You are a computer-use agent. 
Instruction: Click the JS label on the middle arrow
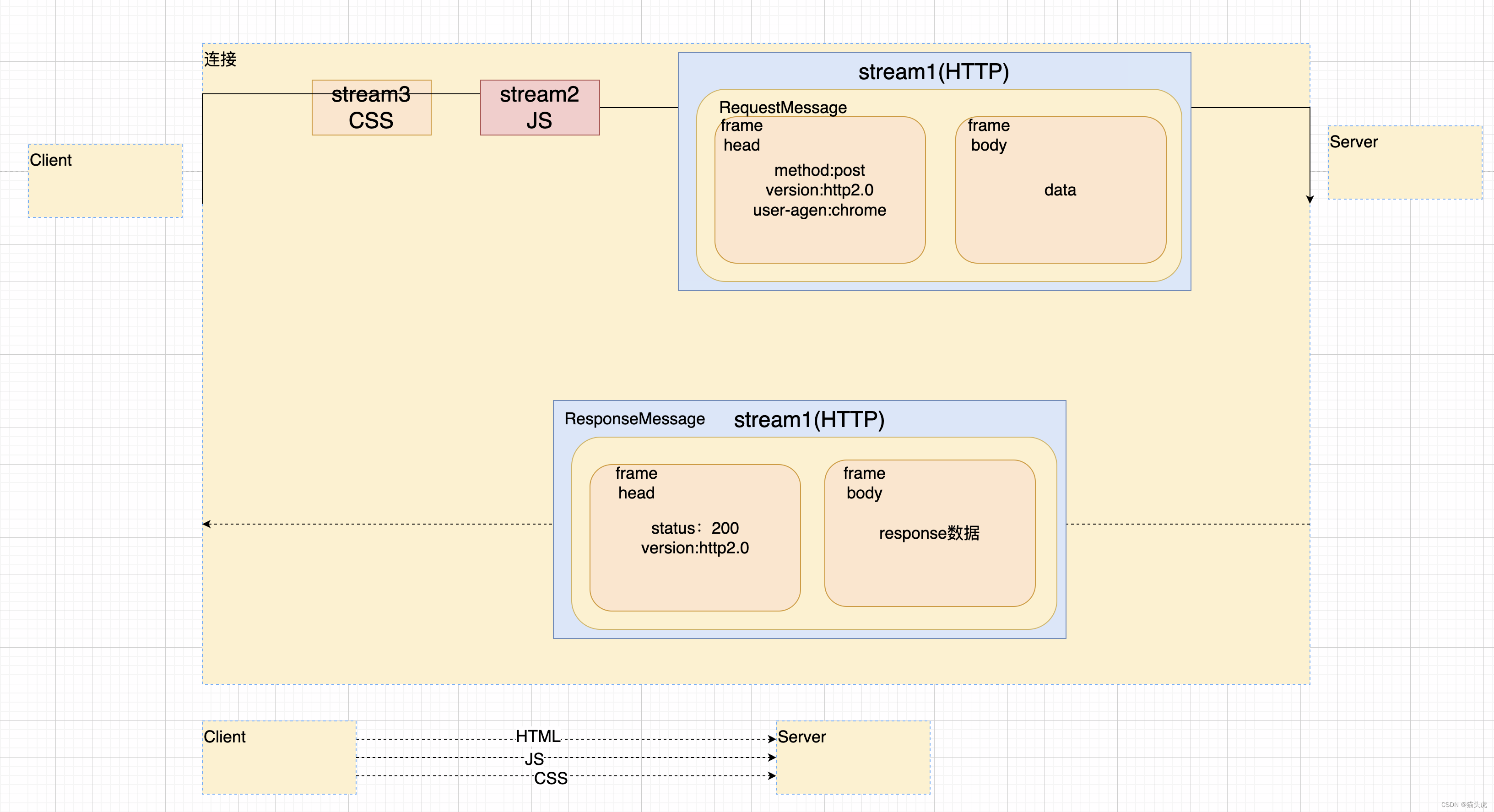534,759
